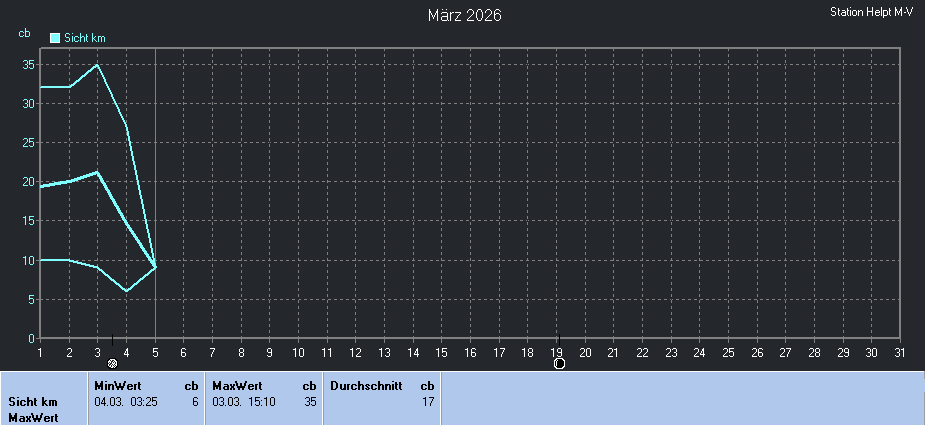
Task: Select the MinWert column header
Action: coord(117,385)
